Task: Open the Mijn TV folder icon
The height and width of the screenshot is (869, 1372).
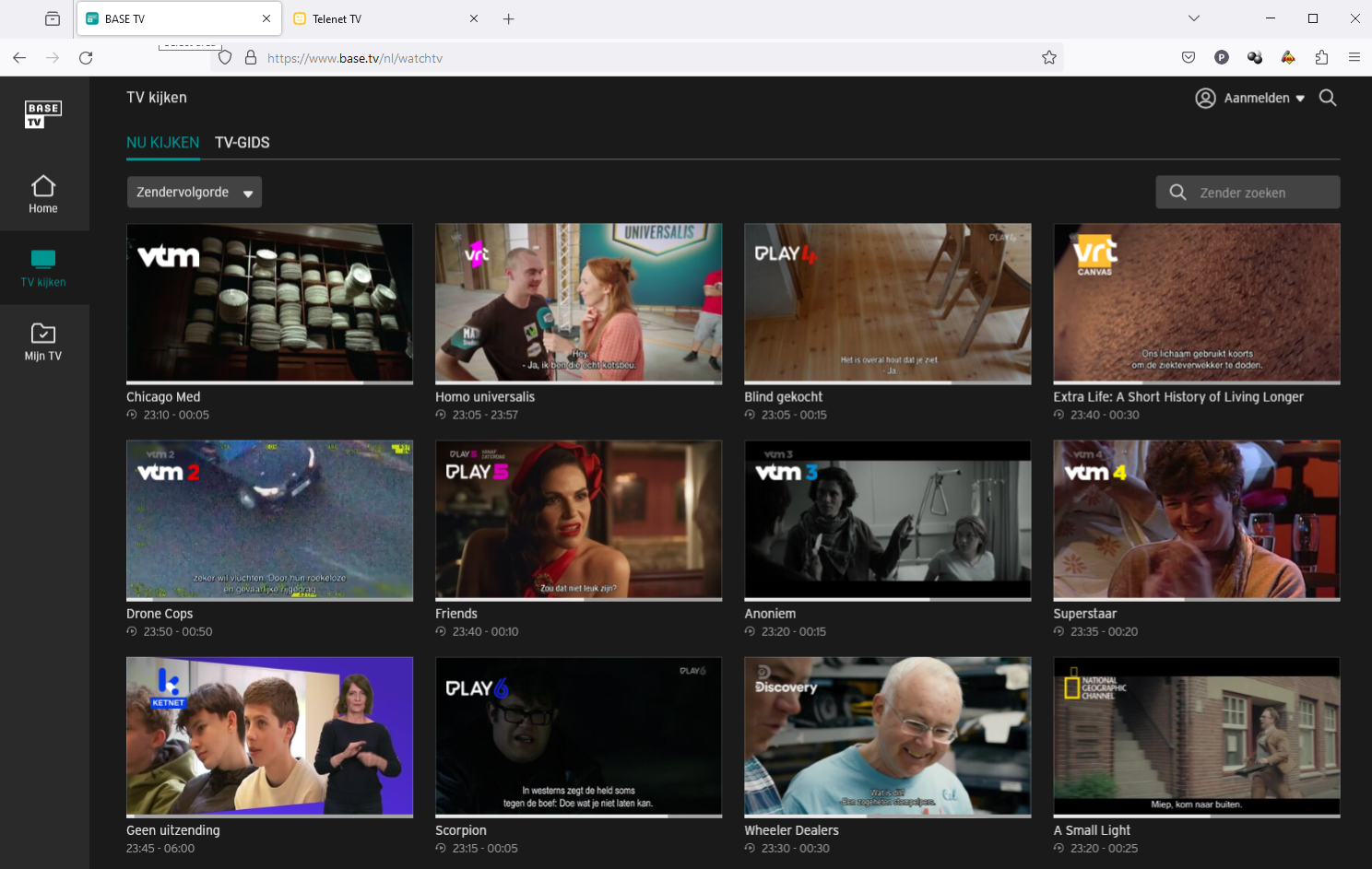Action: (x=43, y=334)
